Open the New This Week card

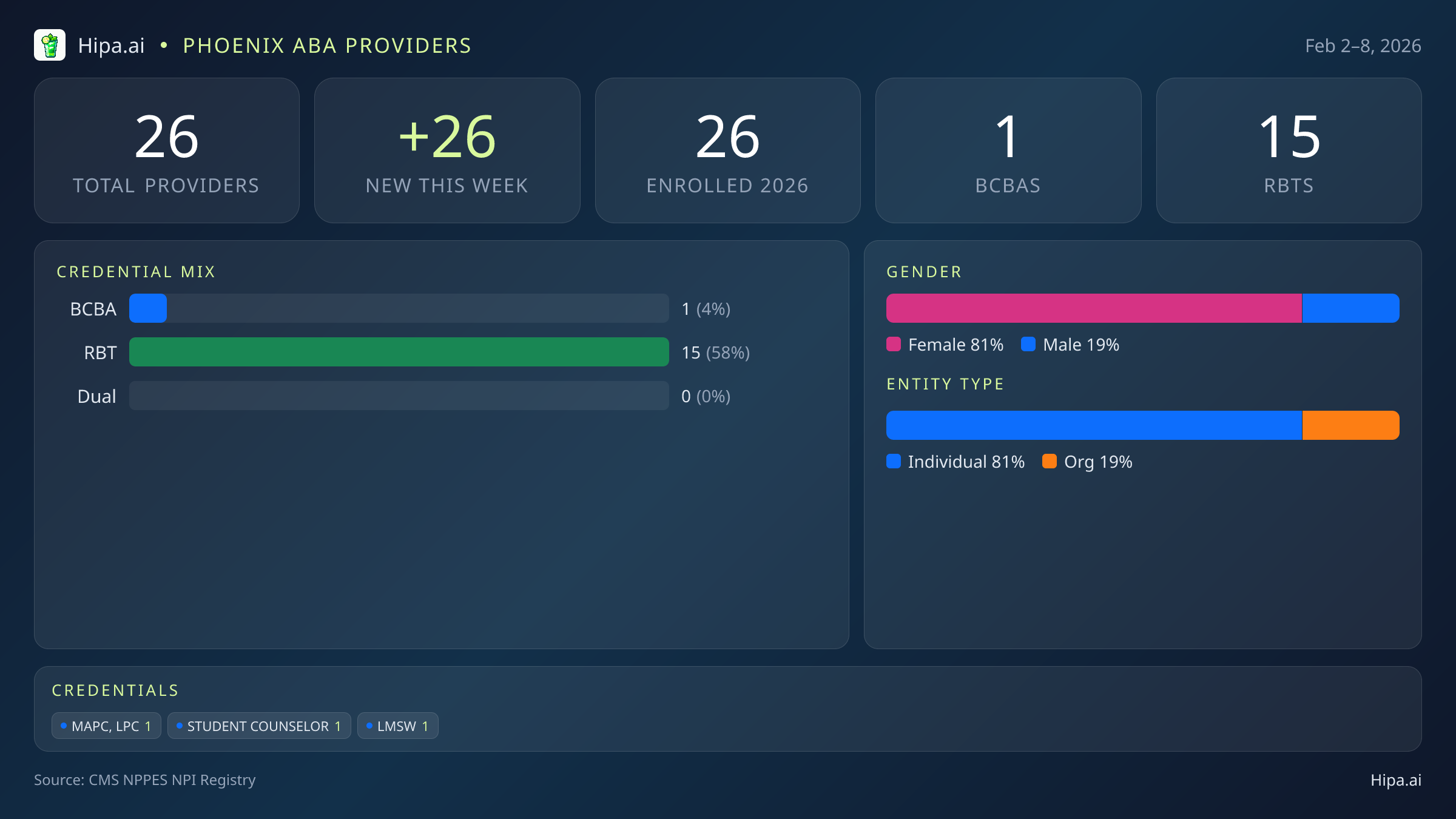click(x=447, y=150)
